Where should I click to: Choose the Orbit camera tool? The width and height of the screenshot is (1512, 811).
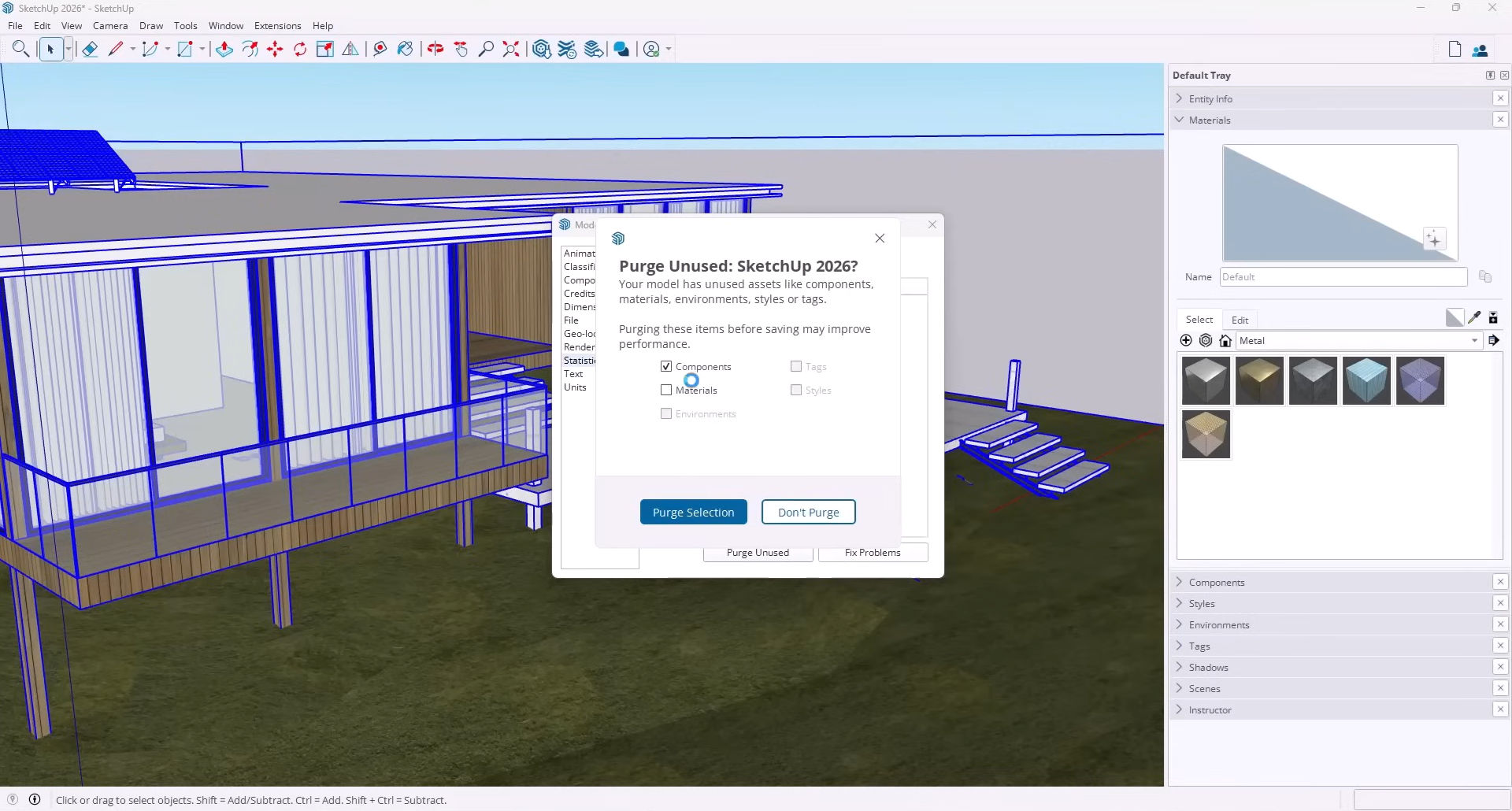[435, 50]
